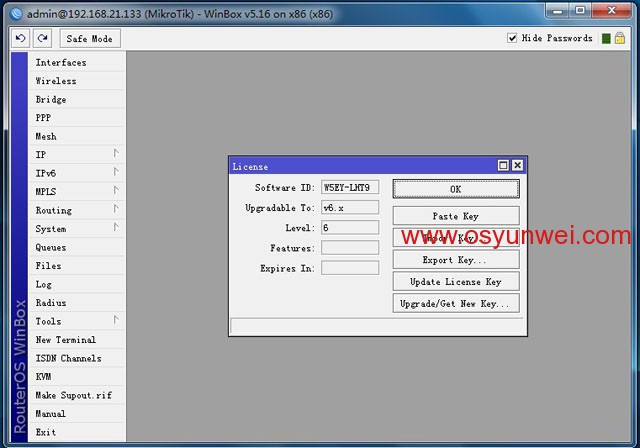Click Upgrade/Get New Key... button

pyautogui.click(x=456, y=303)
